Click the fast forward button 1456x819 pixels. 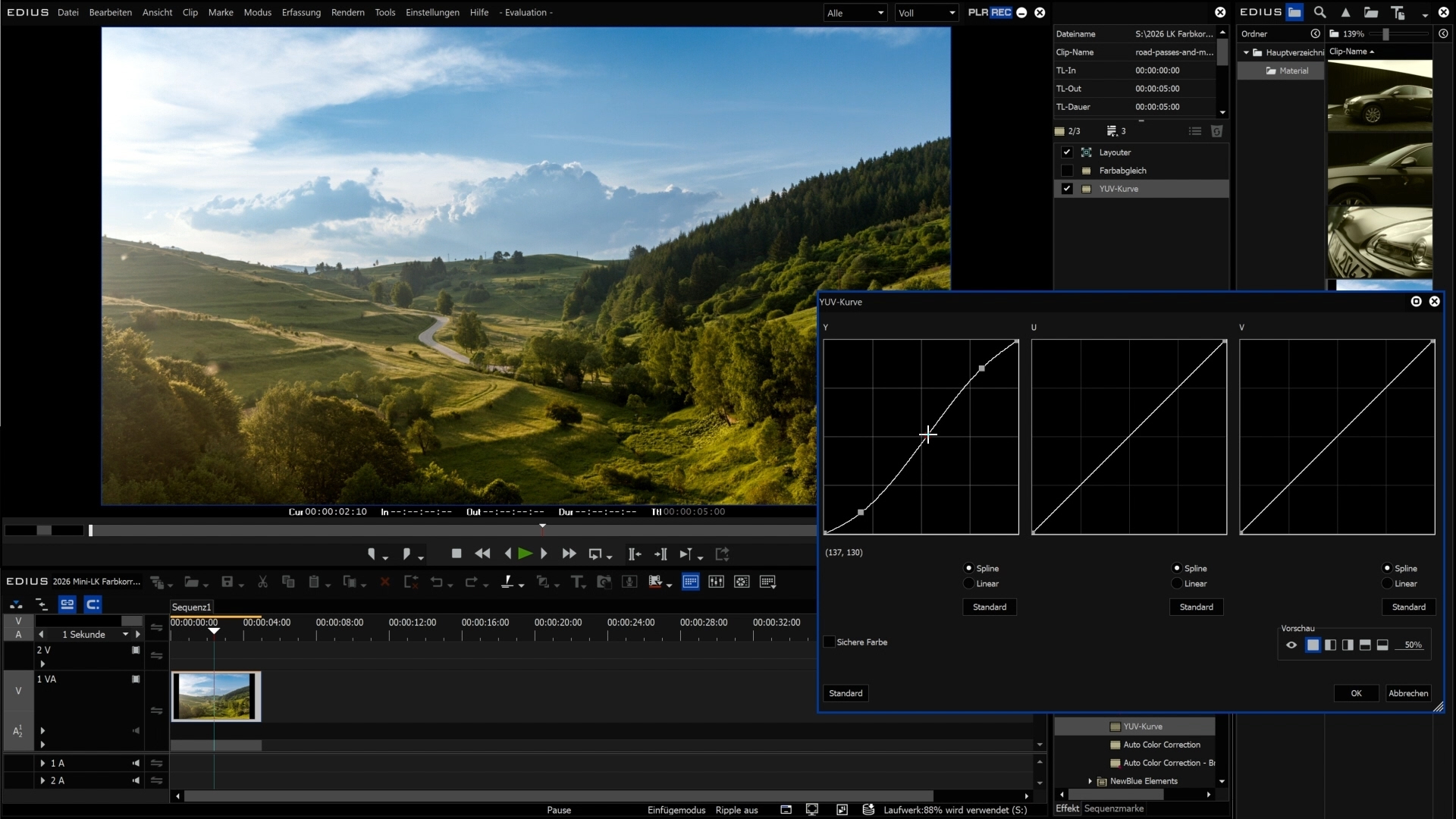[569, 554]
